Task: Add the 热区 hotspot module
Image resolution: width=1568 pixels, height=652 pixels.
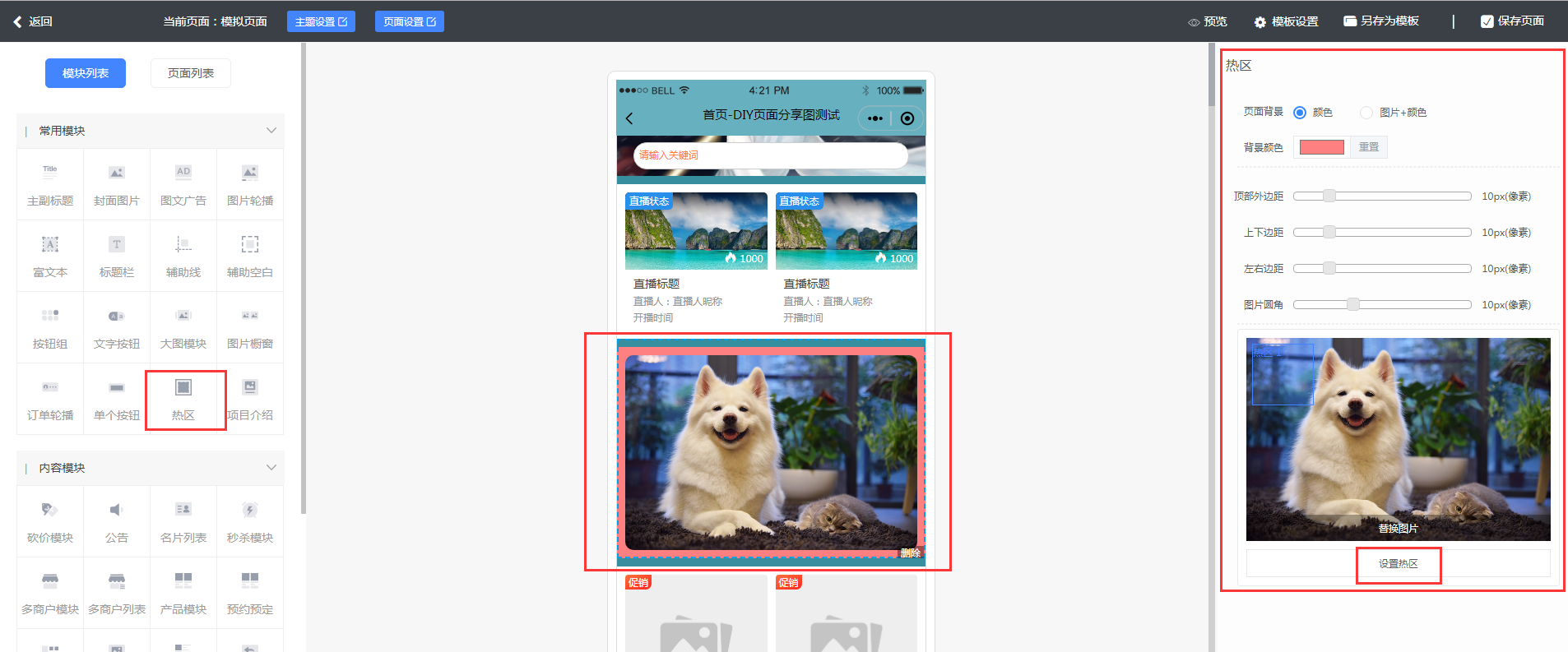Action: pos(183,399)
